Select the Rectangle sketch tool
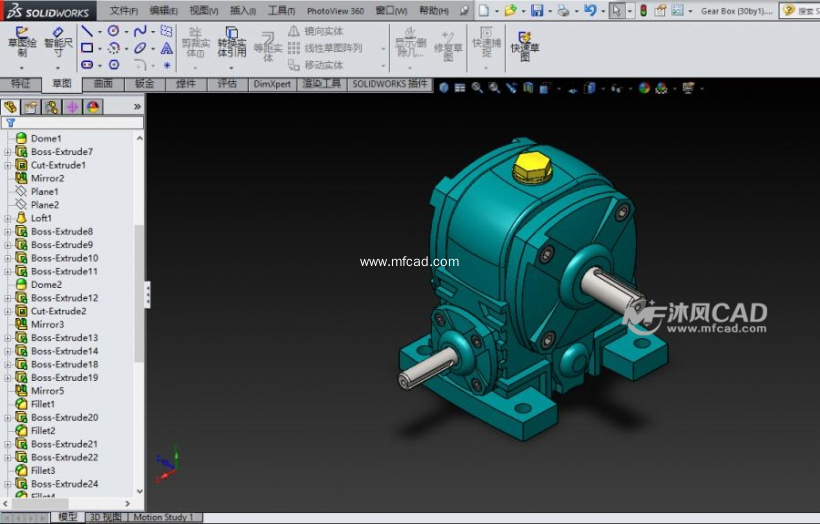The width and height of the screenshot is (820, 524). tap(87, 48)
